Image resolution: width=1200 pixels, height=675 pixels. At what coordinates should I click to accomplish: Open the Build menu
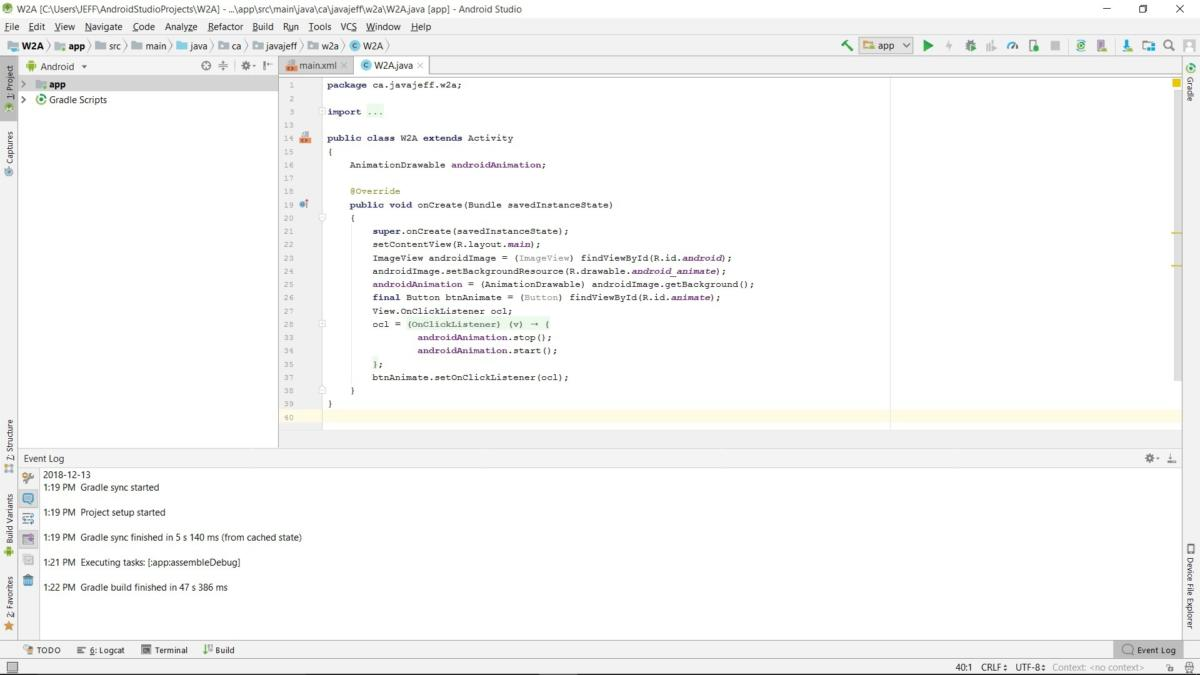(263, 27)
